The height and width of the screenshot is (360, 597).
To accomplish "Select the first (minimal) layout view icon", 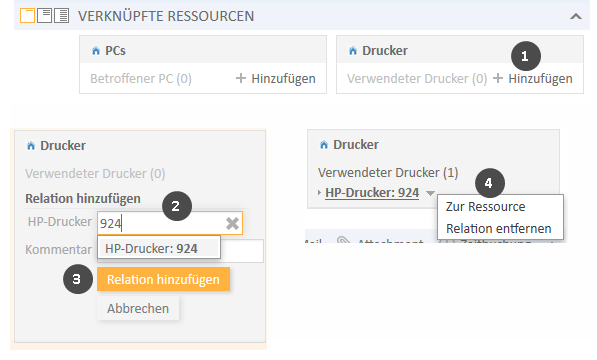I will click(27, 16).
